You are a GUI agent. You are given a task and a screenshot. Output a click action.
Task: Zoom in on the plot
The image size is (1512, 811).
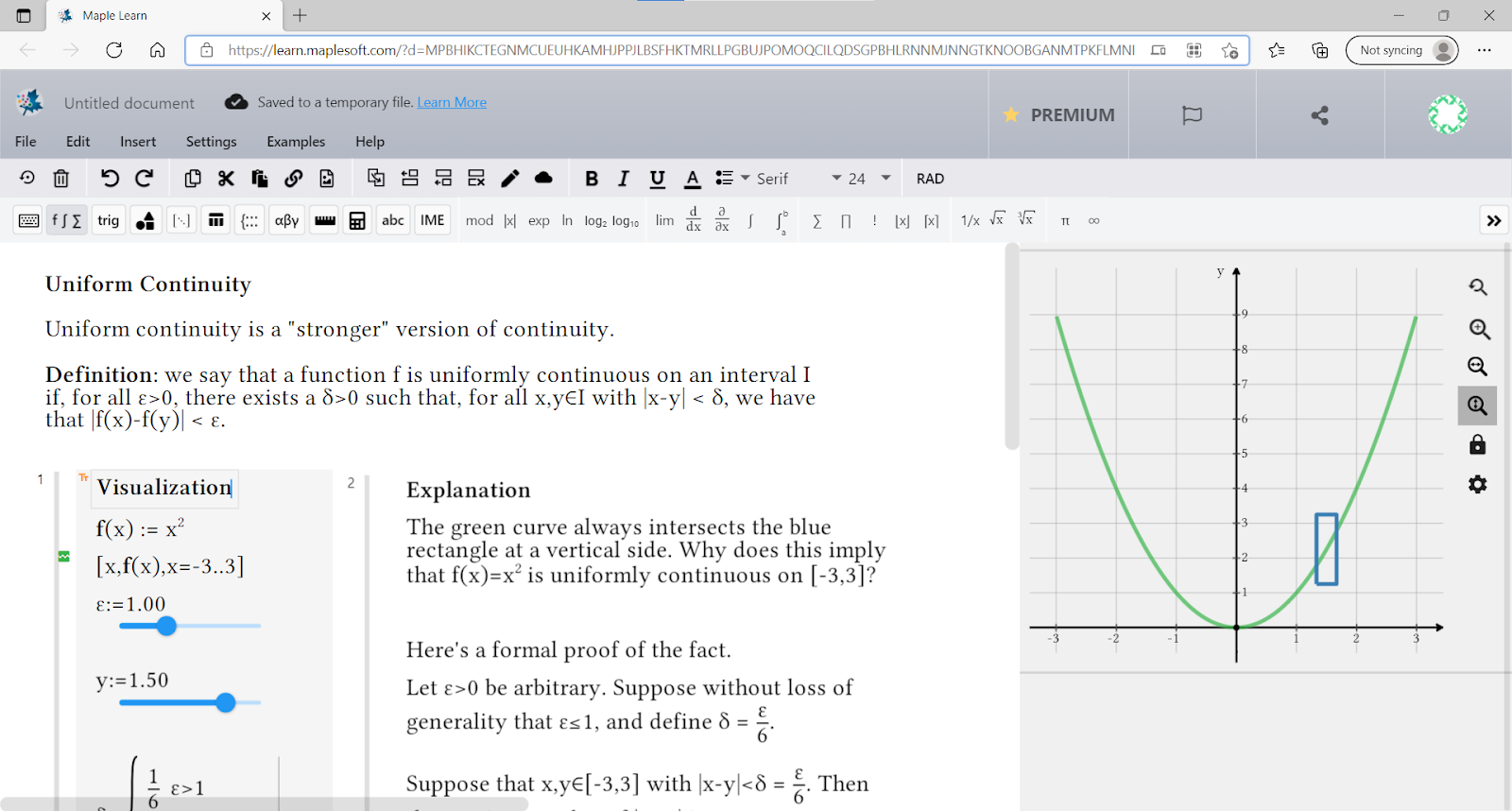1479,329
